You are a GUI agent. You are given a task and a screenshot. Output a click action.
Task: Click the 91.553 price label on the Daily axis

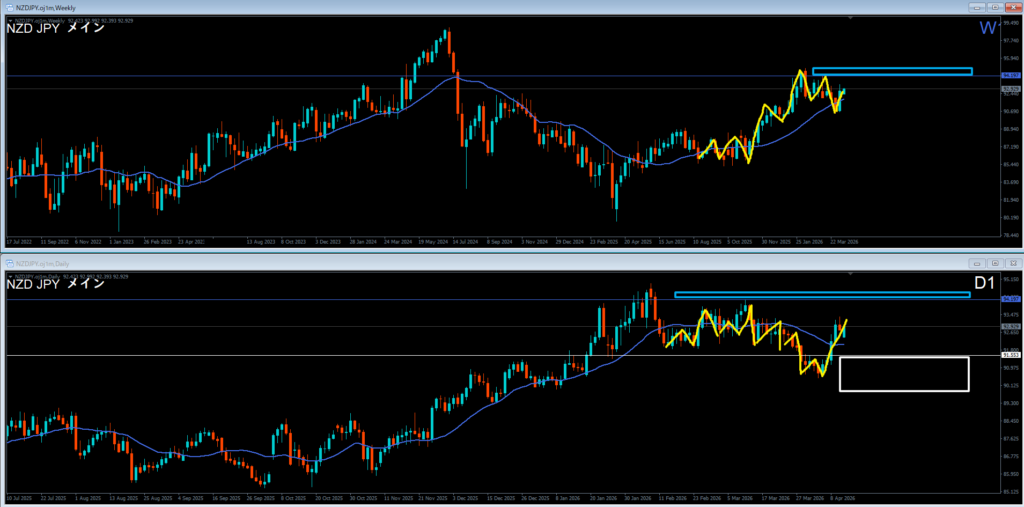1010,355
